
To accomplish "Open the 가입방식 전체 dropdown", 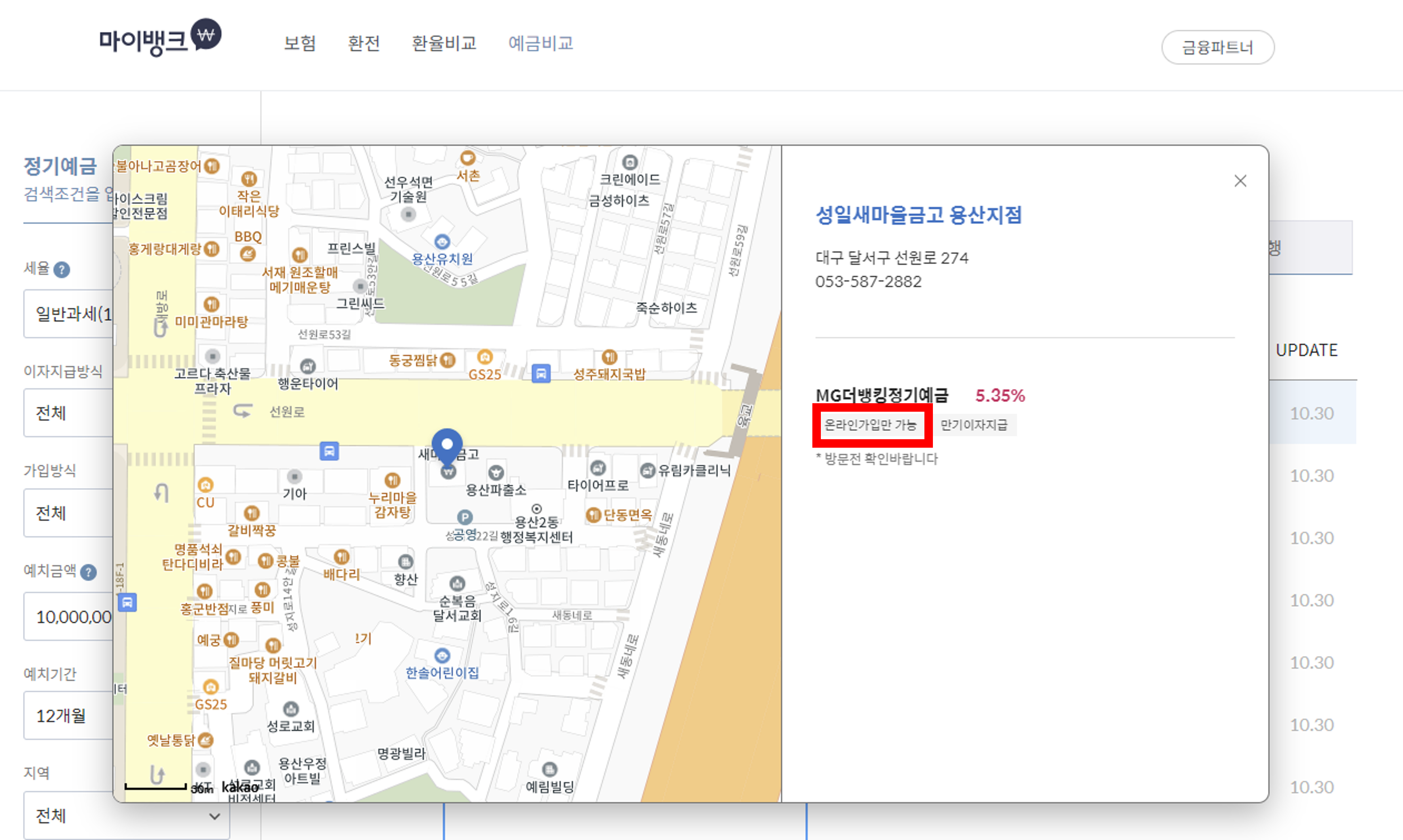I will [68, 513].
